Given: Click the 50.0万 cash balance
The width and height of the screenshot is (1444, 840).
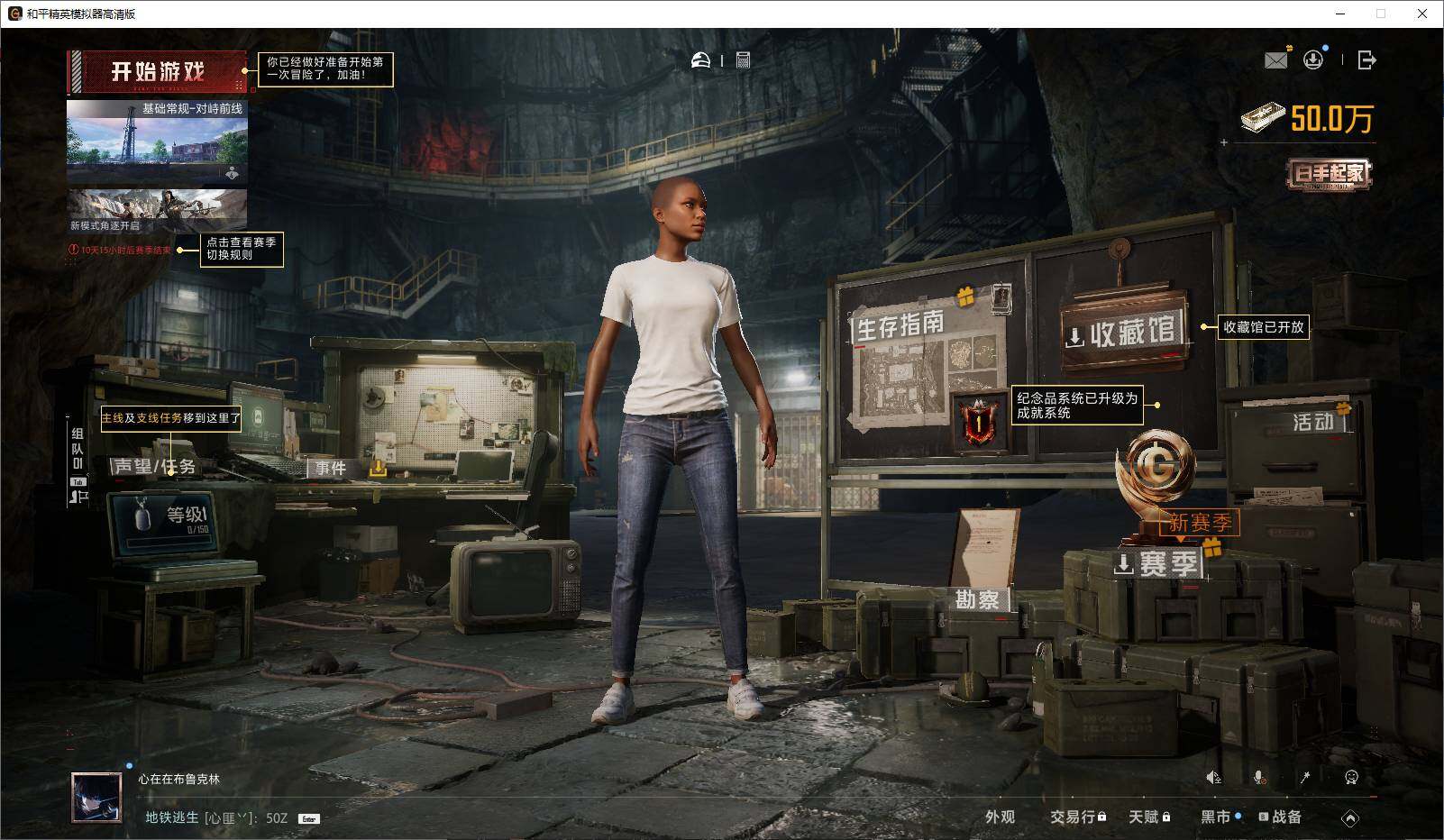Looking at the screenshot, I should point(1308,118).
